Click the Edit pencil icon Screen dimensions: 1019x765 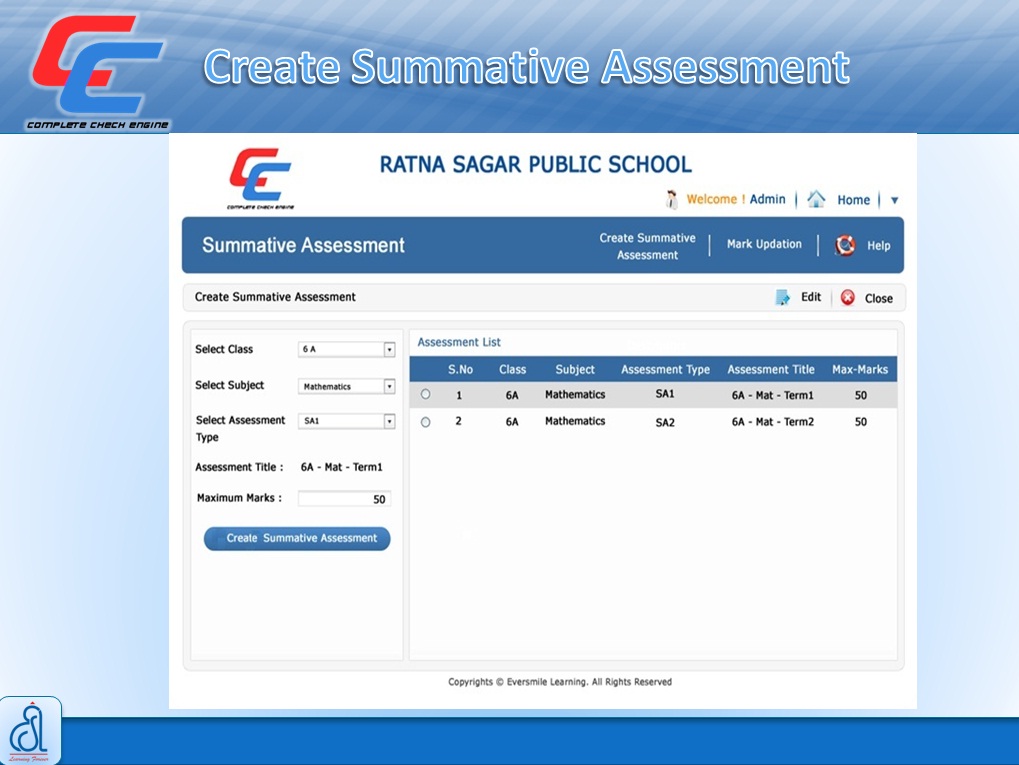[782, 298]
